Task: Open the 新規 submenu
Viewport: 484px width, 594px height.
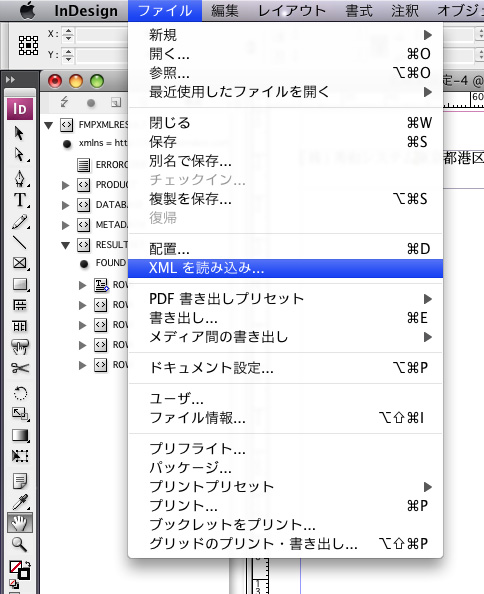Action: point(286,35)
